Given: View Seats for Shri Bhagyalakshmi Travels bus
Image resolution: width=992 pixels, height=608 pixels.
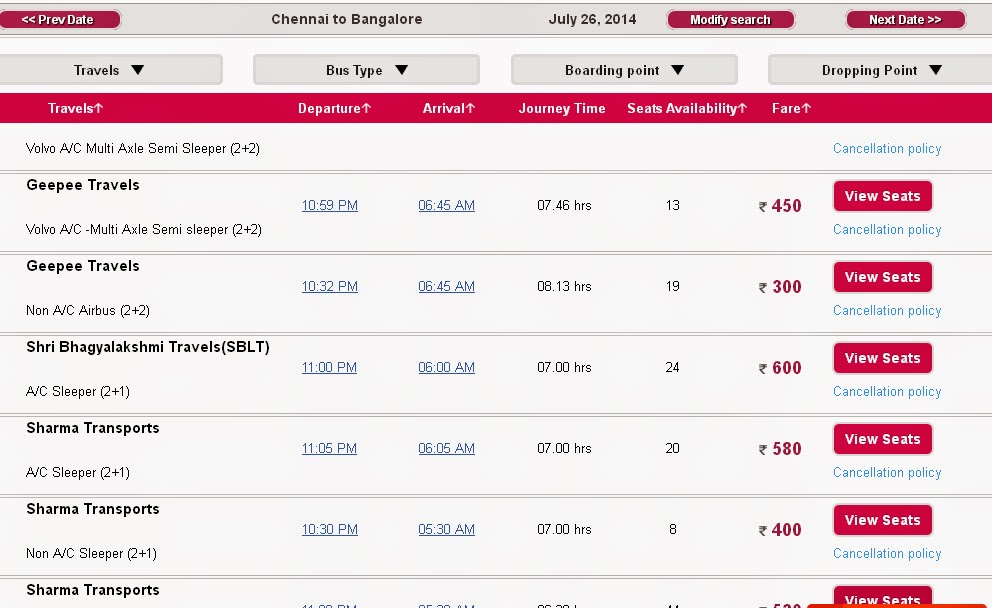Looking at the screenshot, I should (x=882, y=357).
